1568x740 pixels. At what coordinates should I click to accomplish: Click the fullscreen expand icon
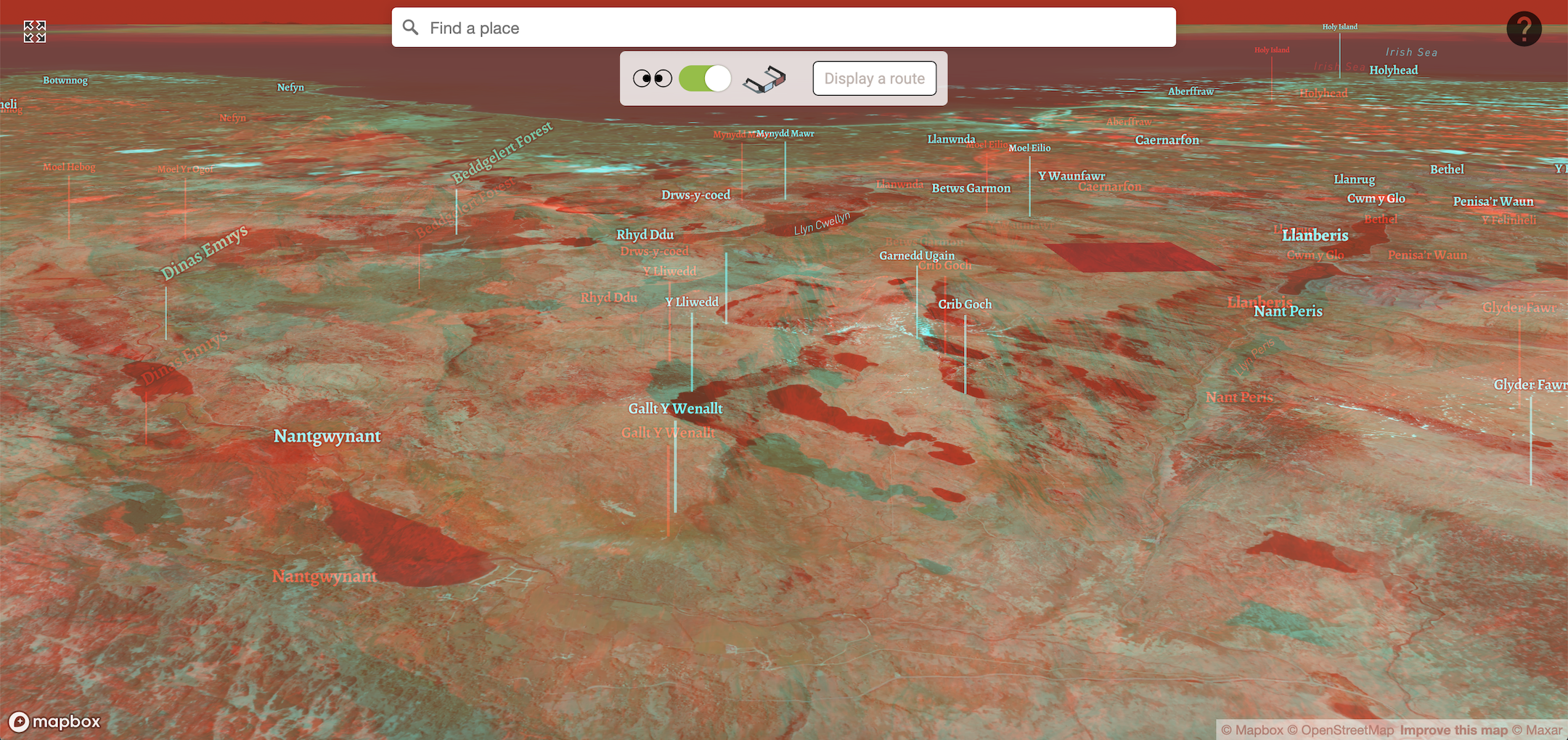35,31
